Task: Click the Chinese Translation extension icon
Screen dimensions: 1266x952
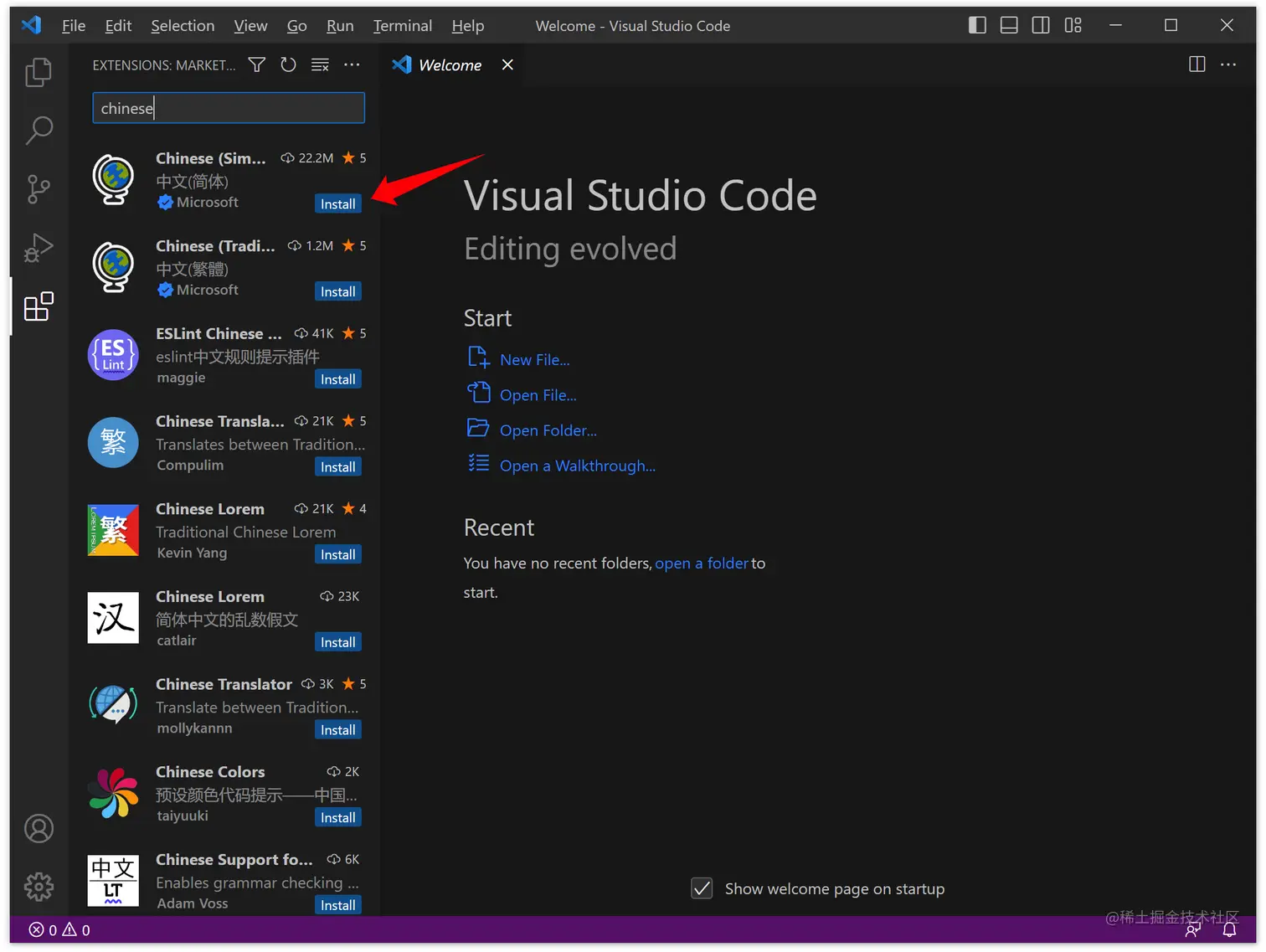Action: [x=113, y=442]
